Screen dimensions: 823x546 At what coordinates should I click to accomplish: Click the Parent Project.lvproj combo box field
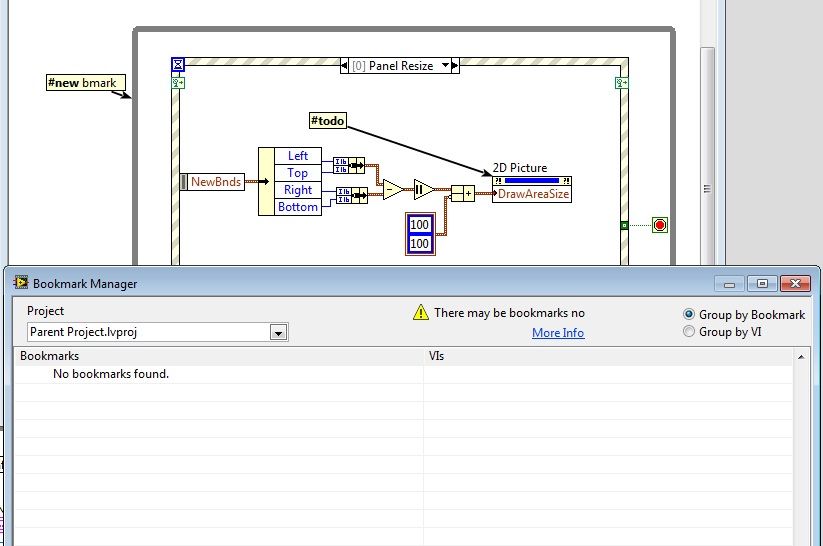(x=157, y=332)
